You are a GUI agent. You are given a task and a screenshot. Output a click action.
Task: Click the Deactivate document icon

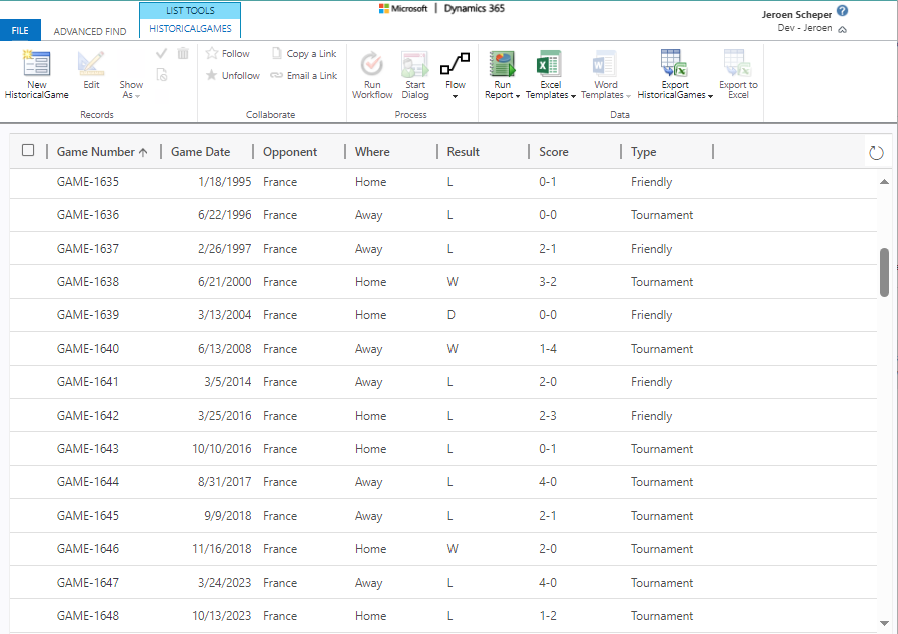pos(162,74)
